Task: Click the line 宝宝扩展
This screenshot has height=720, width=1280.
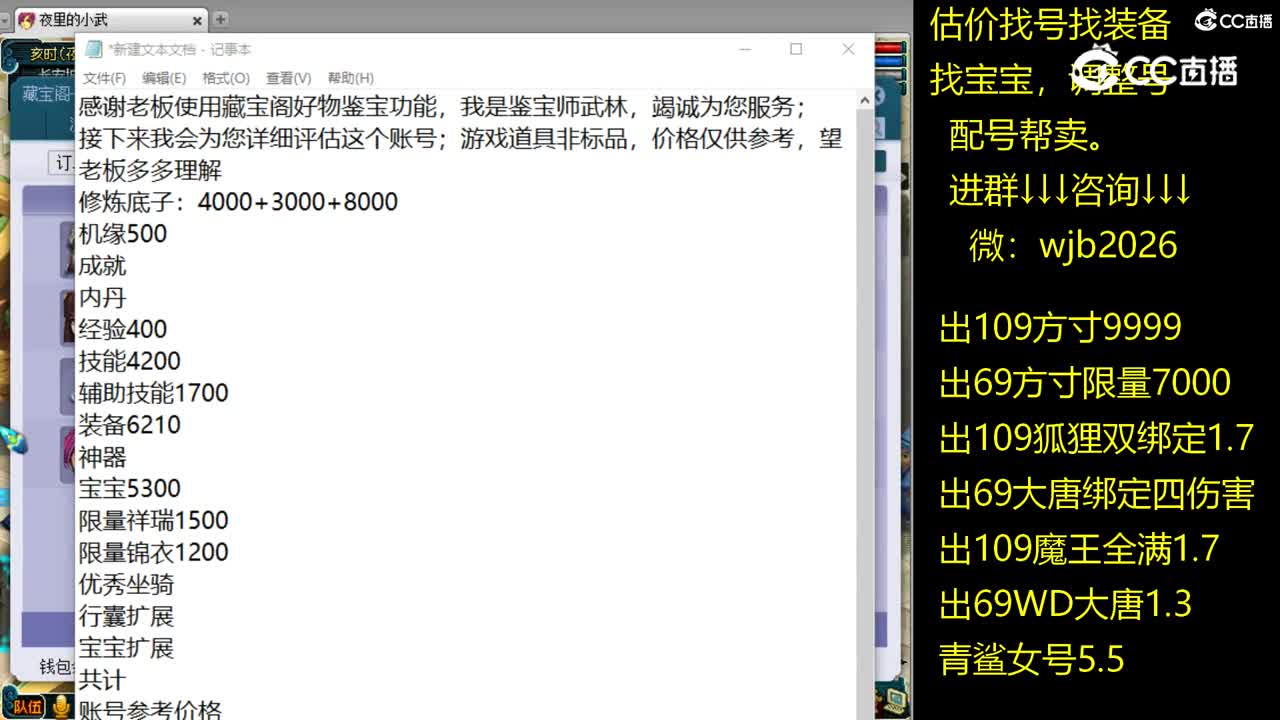Action: pos(126,648)
